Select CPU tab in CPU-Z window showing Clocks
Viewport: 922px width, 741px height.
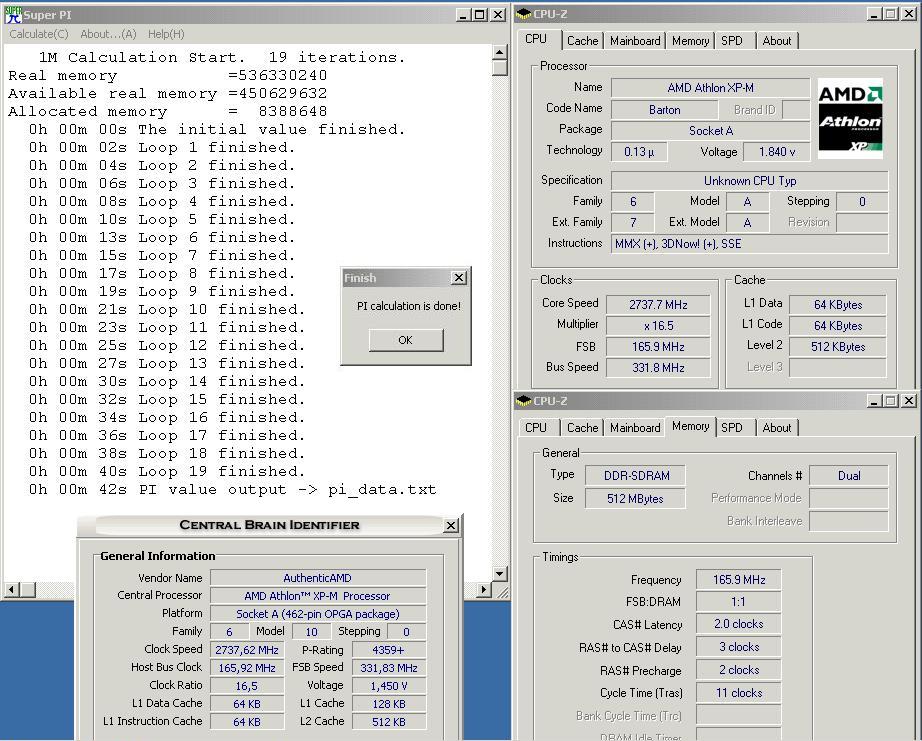536,39
